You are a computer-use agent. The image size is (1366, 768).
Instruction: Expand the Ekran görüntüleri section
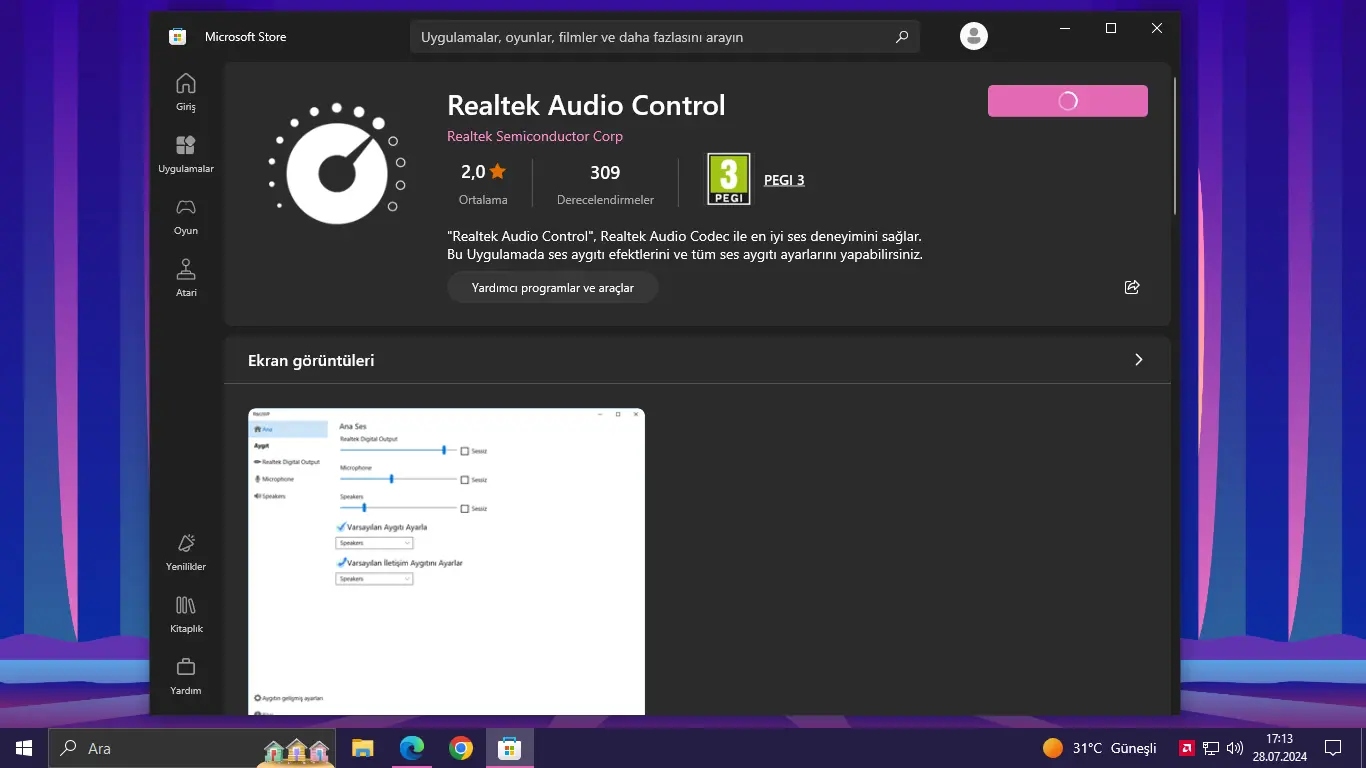point(1138,360)
